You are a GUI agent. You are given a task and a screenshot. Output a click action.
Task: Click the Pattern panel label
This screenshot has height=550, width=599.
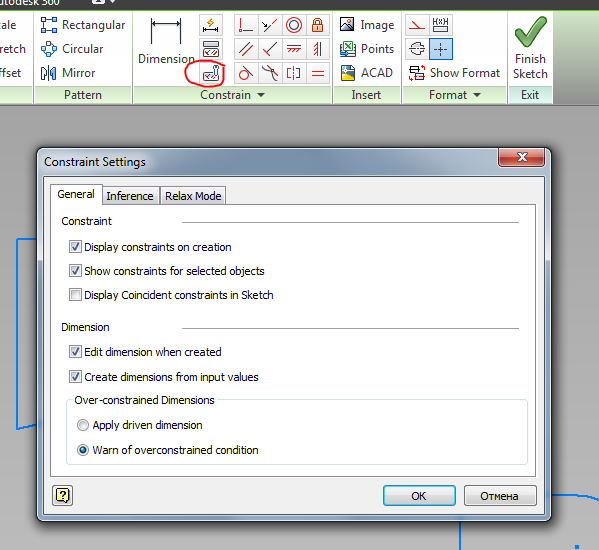83,95
